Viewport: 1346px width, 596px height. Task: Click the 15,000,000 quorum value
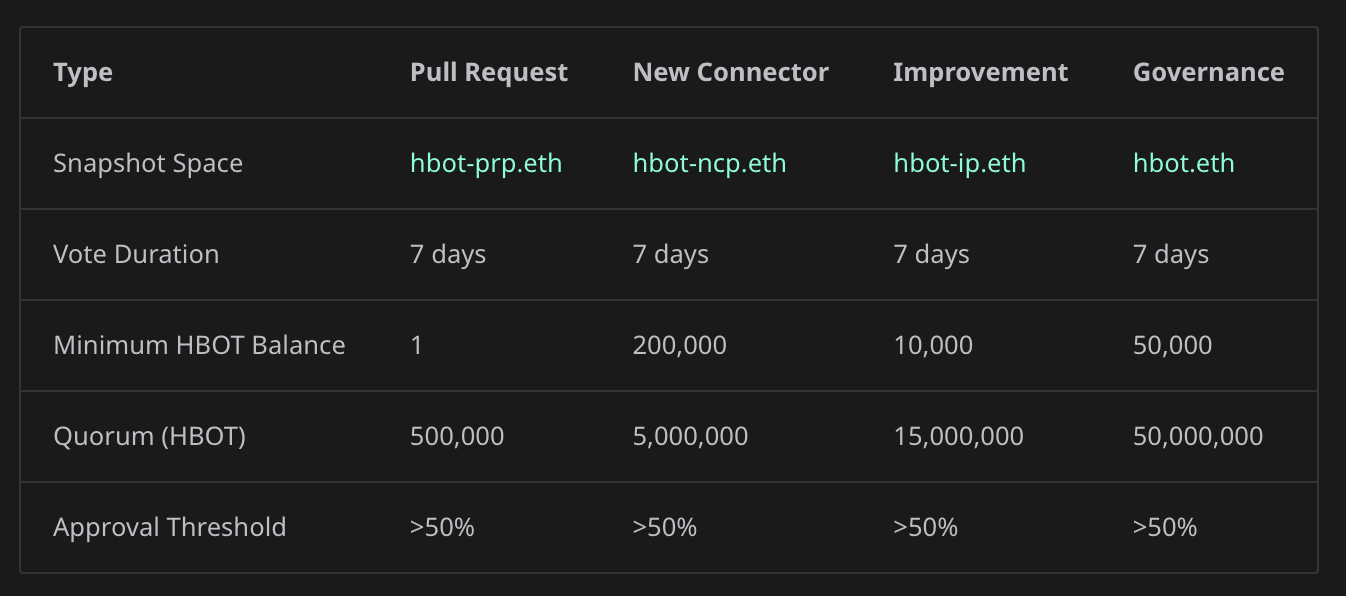coord(957,436)
